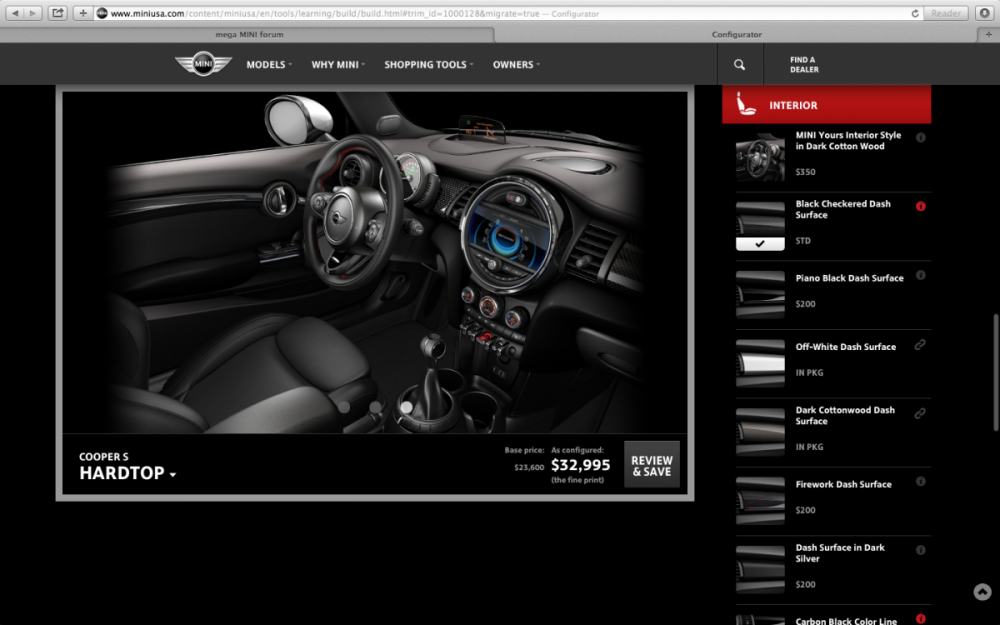Select the second interior view dot
The width and height of the screenshot is (1000, 625).
(376, 406)
